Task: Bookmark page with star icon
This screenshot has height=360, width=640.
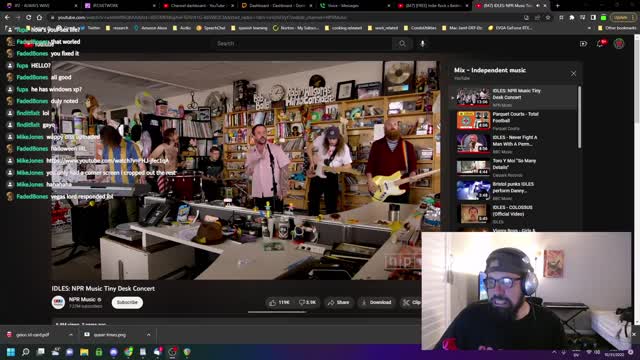Action: [x=548, y=18]
